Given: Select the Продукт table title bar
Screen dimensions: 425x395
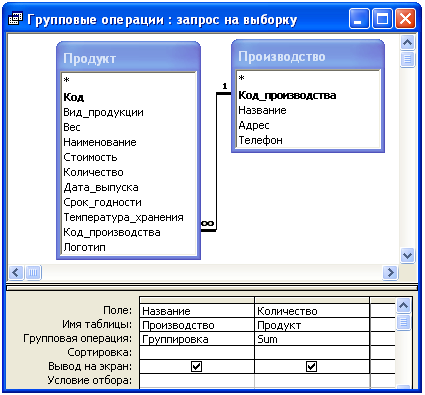Looking at the screenshot, I should (128, 58).
